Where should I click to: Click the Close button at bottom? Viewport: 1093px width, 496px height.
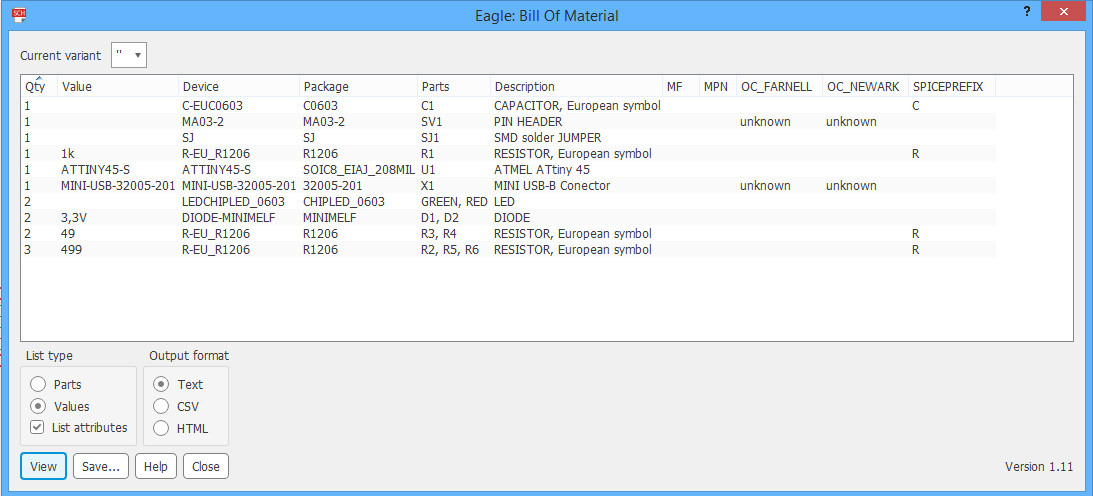coord(206,466)
